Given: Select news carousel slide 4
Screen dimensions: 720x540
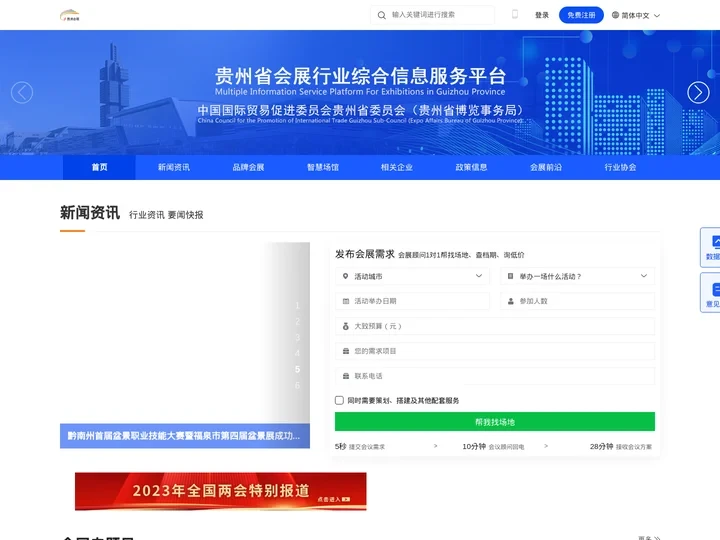Looking at the screenshot, I should 298,353.
